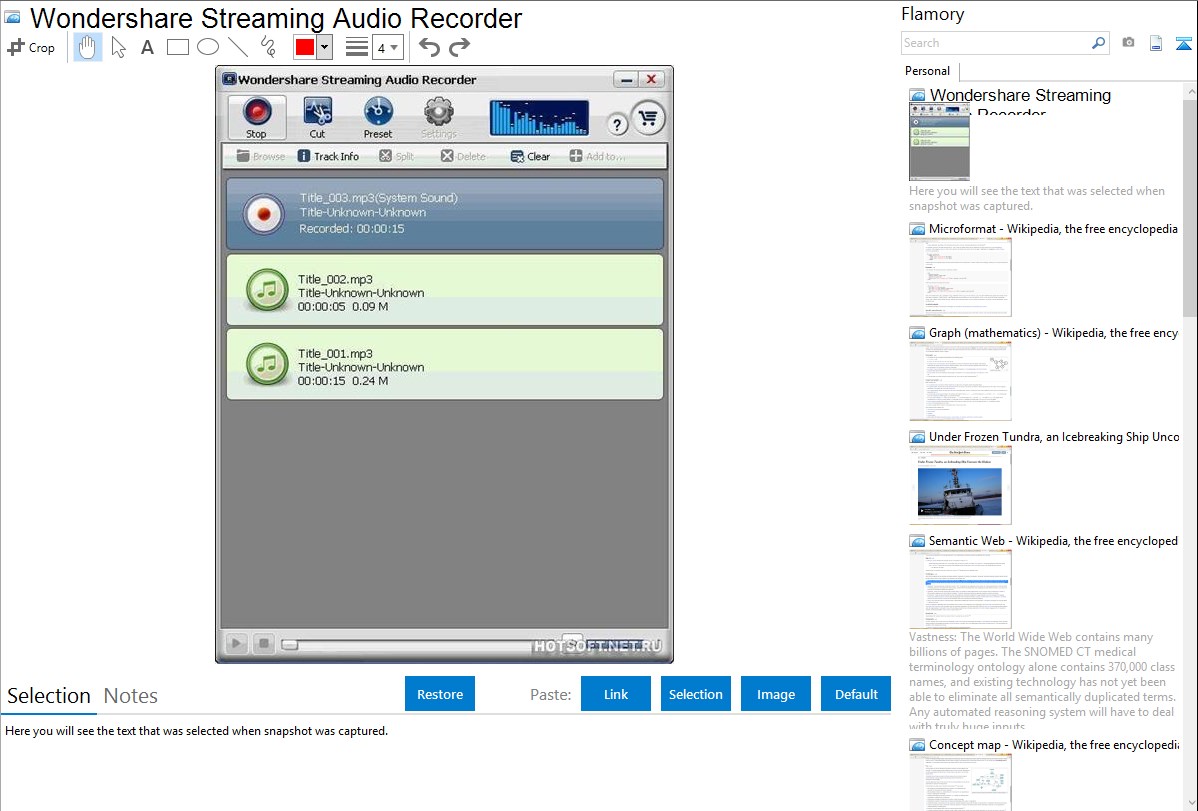The width and height of the screenshot is (1198, 811).
Task: Click Delete in the recorder toolbar
Action: pyautogui.click(x=463, y=156)
